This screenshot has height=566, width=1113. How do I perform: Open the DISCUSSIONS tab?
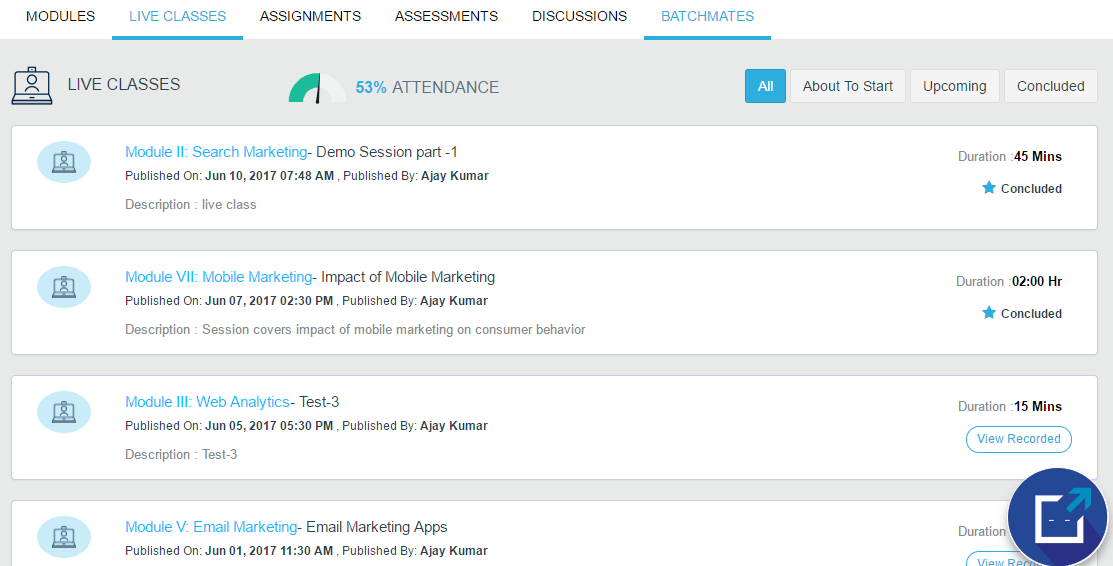tap(579, 16)
